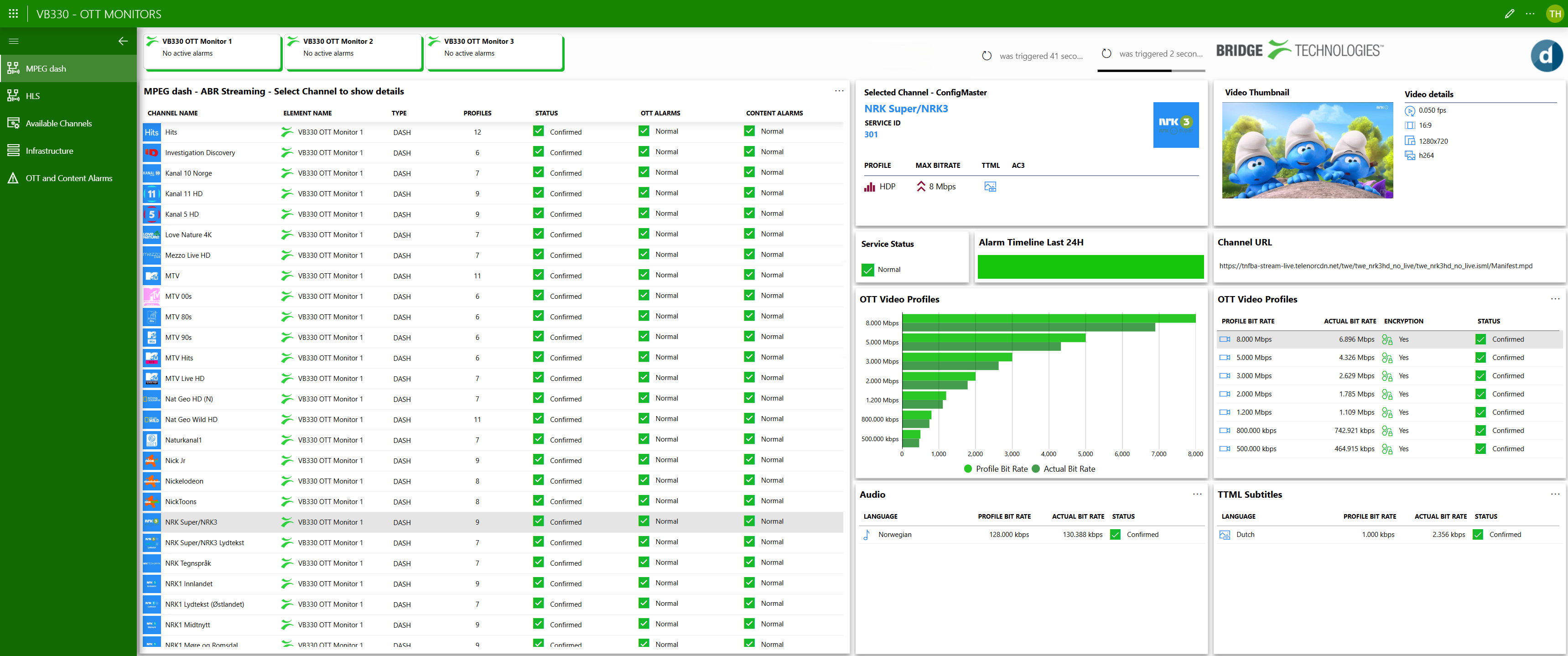Click OTT alarm checkbox for NRK Tegnspråk
The image size is (1568, 656).
coord(644,562)
